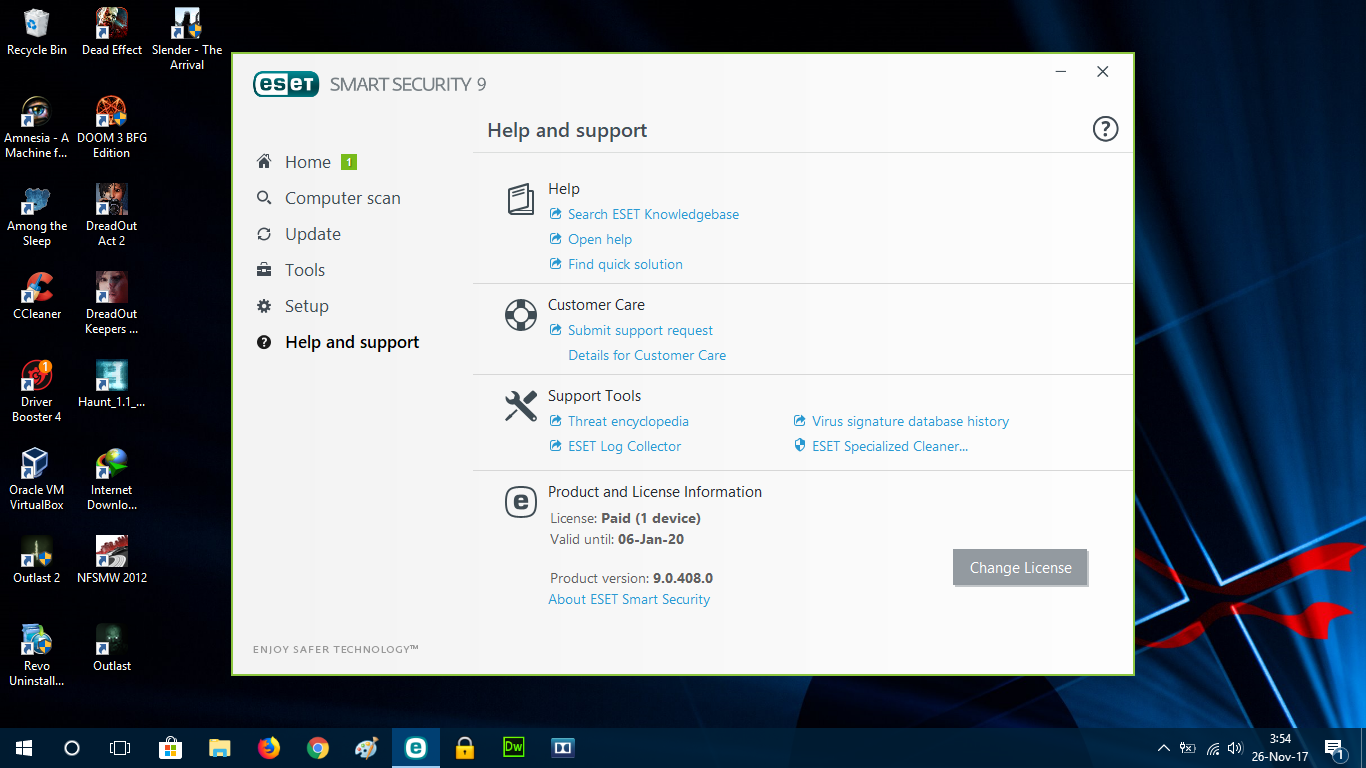Open the padlock app on the taskbar
This screenshot has height=768, width=1366.
[465, 747]
